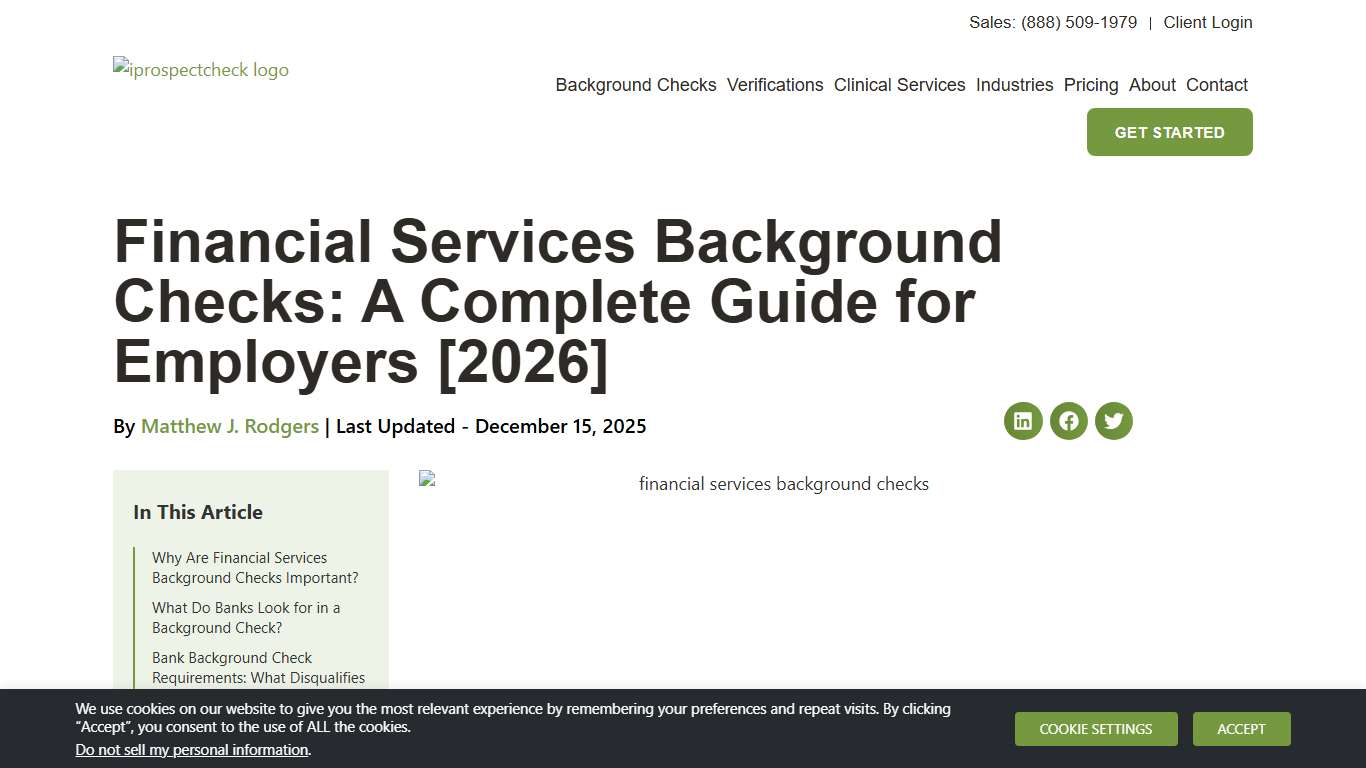Image resolution: width=1366 pixels, height=768 pixels.
Task: Open the Industries navigation menu
Action: coord(1014,85)
